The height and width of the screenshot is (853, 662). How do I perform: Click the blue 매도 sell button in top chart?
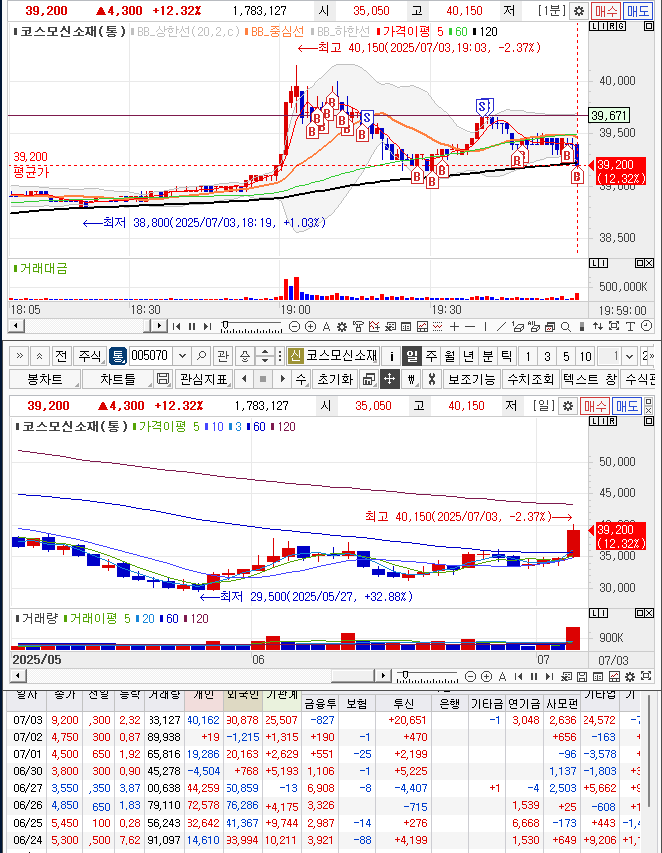pyautogui.click(x=638, y=11)
